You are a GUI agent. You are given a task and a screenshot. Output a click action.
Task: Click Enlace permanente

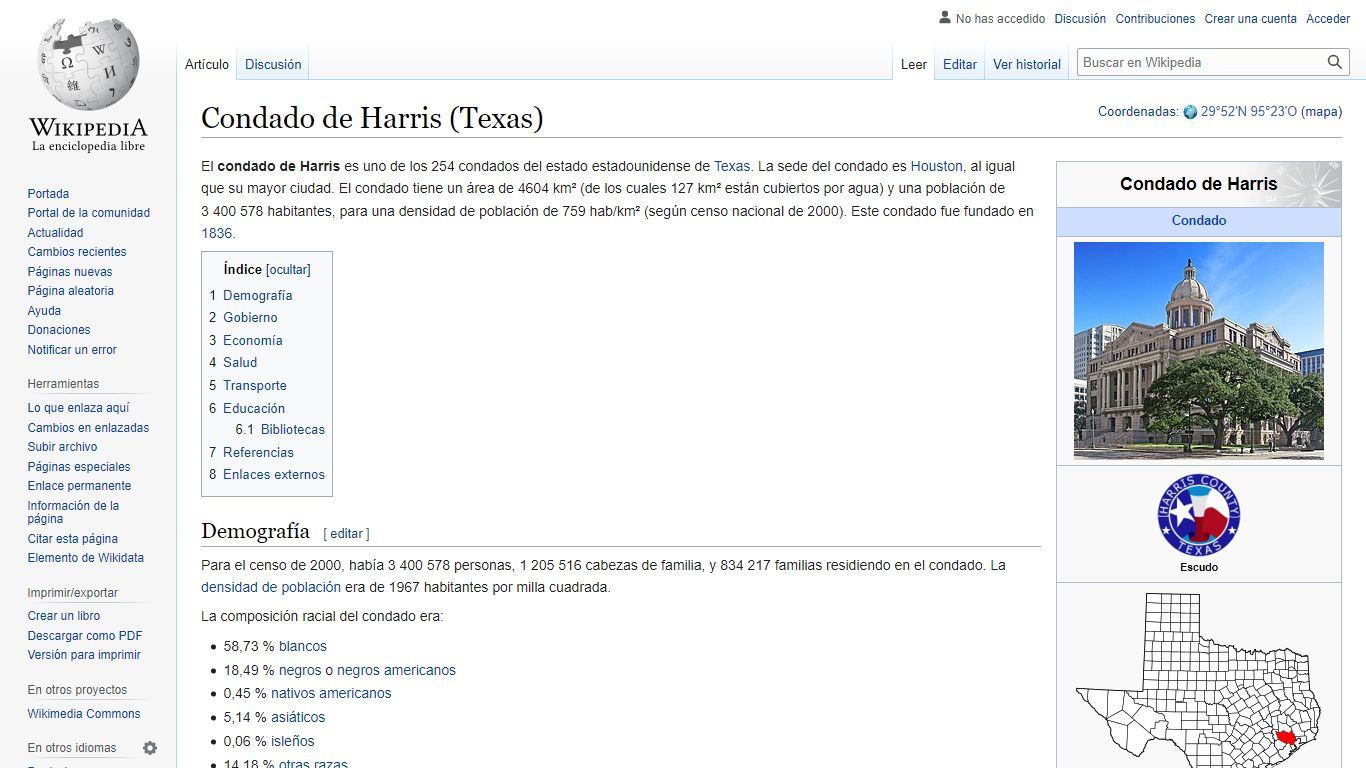click(79, 486)
